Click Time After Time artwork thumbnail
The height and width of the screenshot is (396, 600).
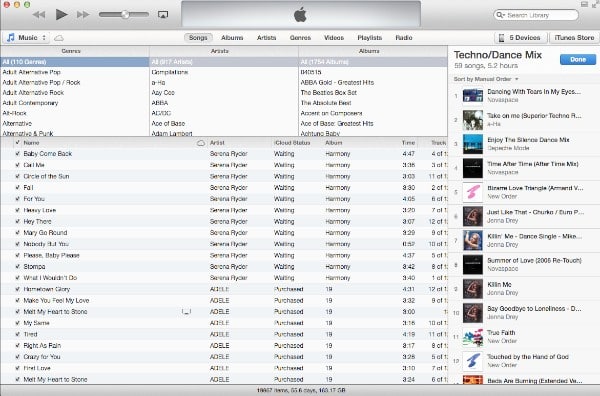(473, 168)
